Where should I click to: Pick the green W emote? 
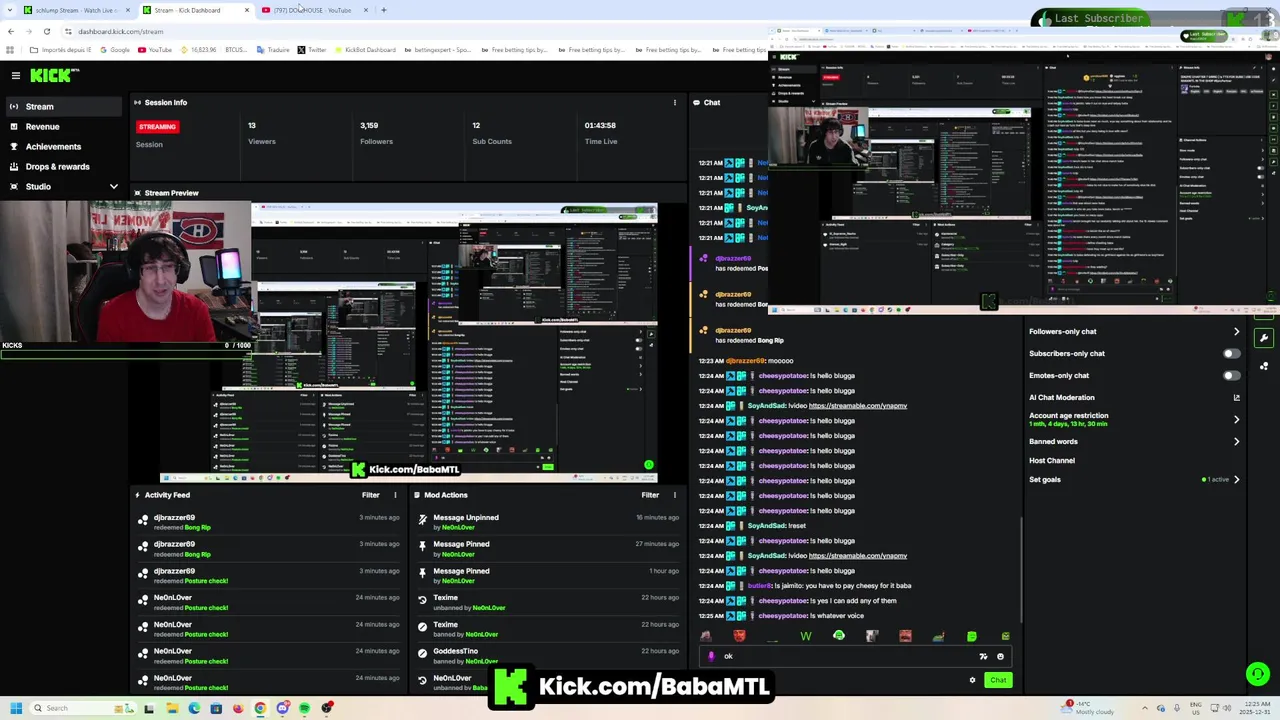pos(806,636)
